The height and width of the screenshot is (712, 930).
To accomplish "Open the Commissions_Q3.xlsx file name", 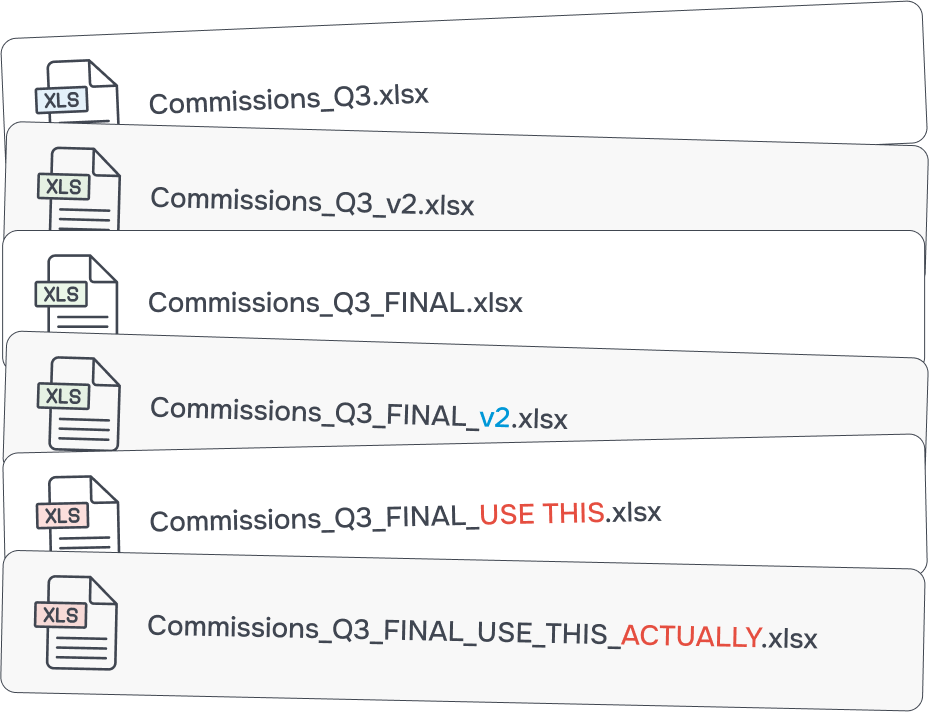I will pyautogui.click(x=288, y=99).
